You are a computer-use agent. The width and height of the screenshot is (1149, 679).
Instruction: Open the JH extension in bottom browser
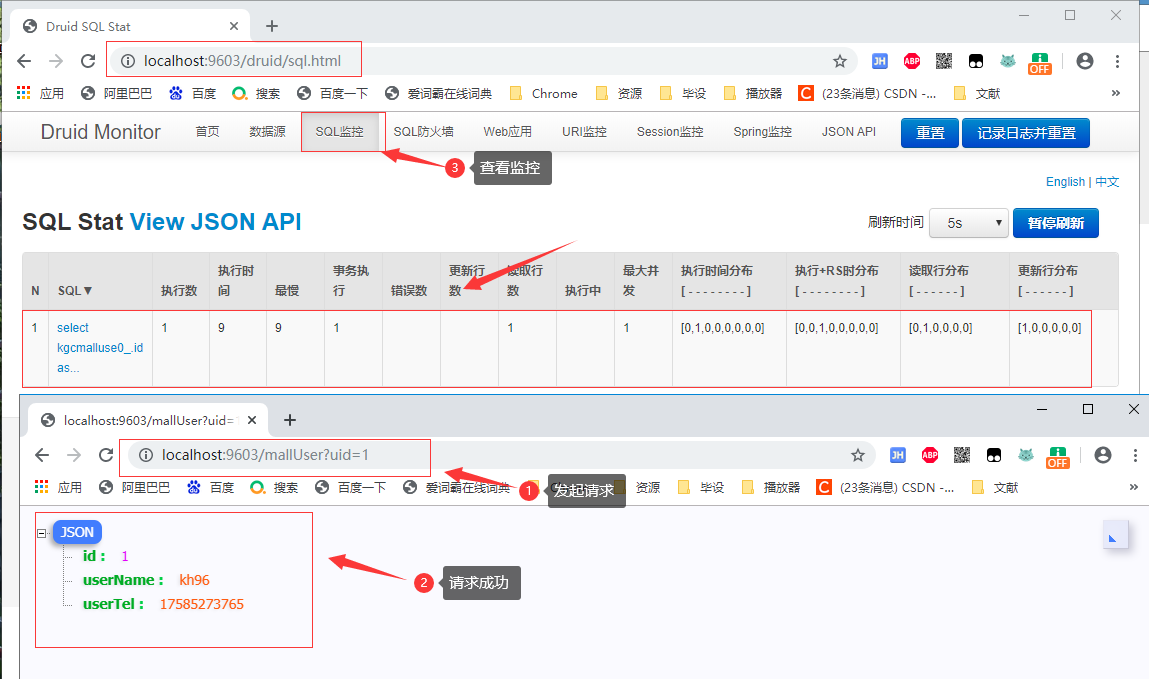[897, 455]
